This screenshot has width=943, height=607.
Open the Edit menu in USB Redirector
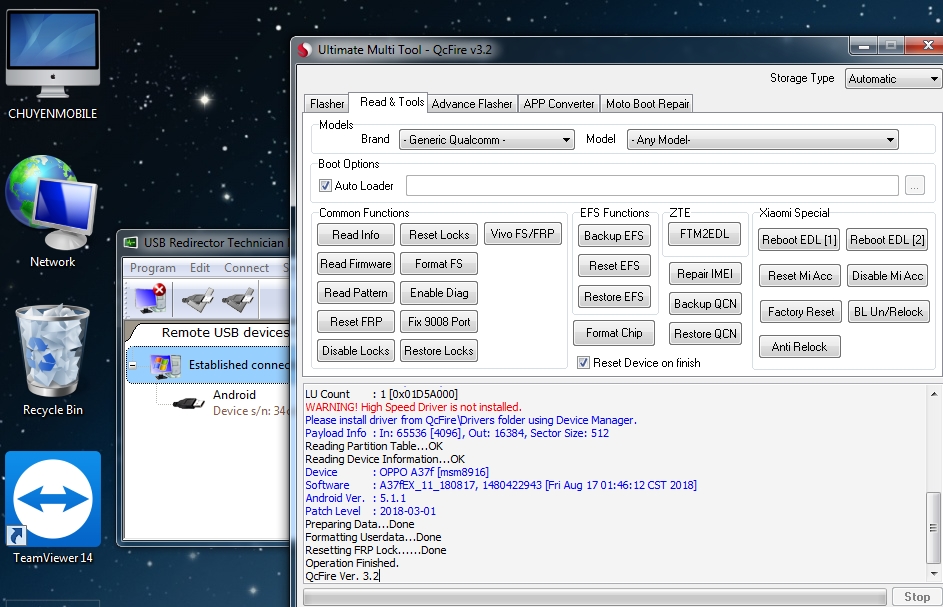coord(200,268)
